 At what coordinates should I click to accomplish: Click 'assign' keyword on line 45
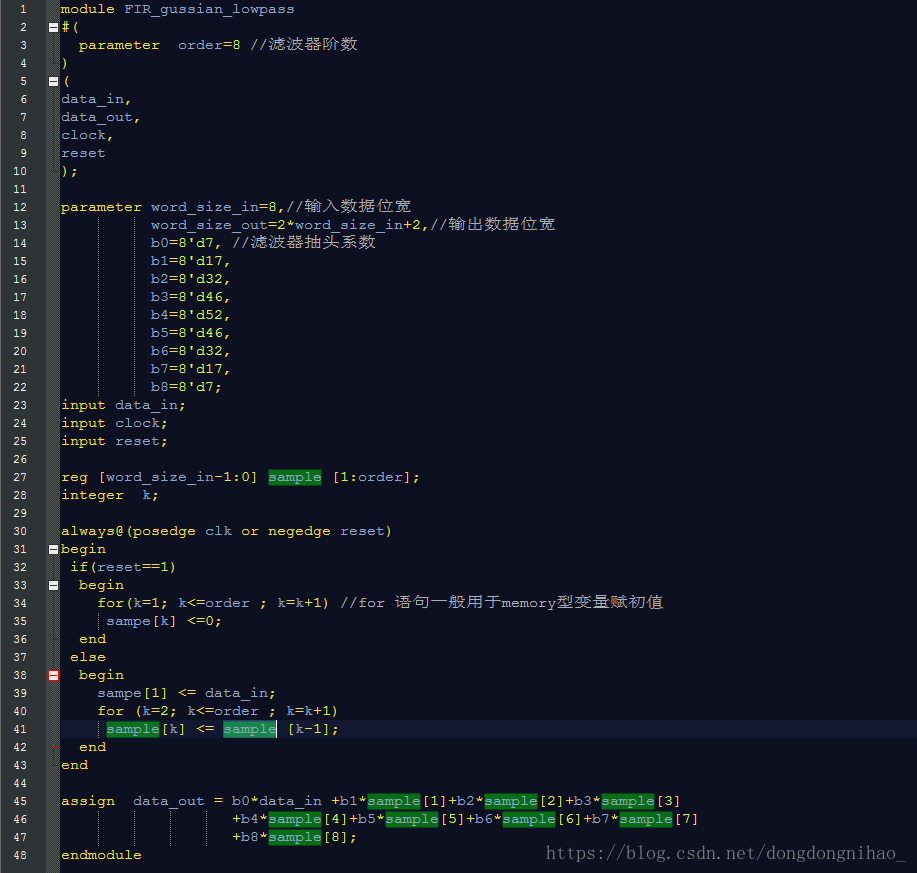click(88, 801)
